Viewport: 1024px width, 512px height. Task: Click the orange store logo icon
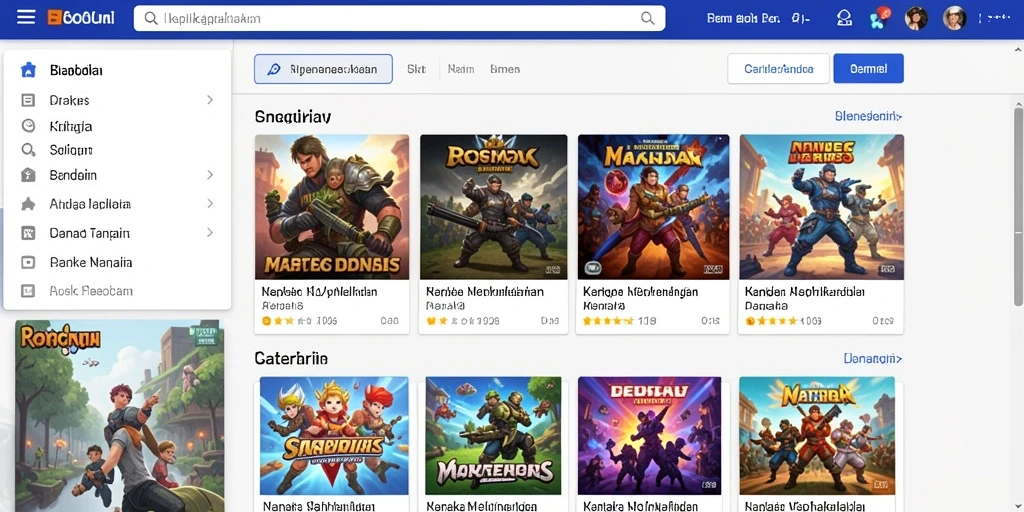[54, 18]
